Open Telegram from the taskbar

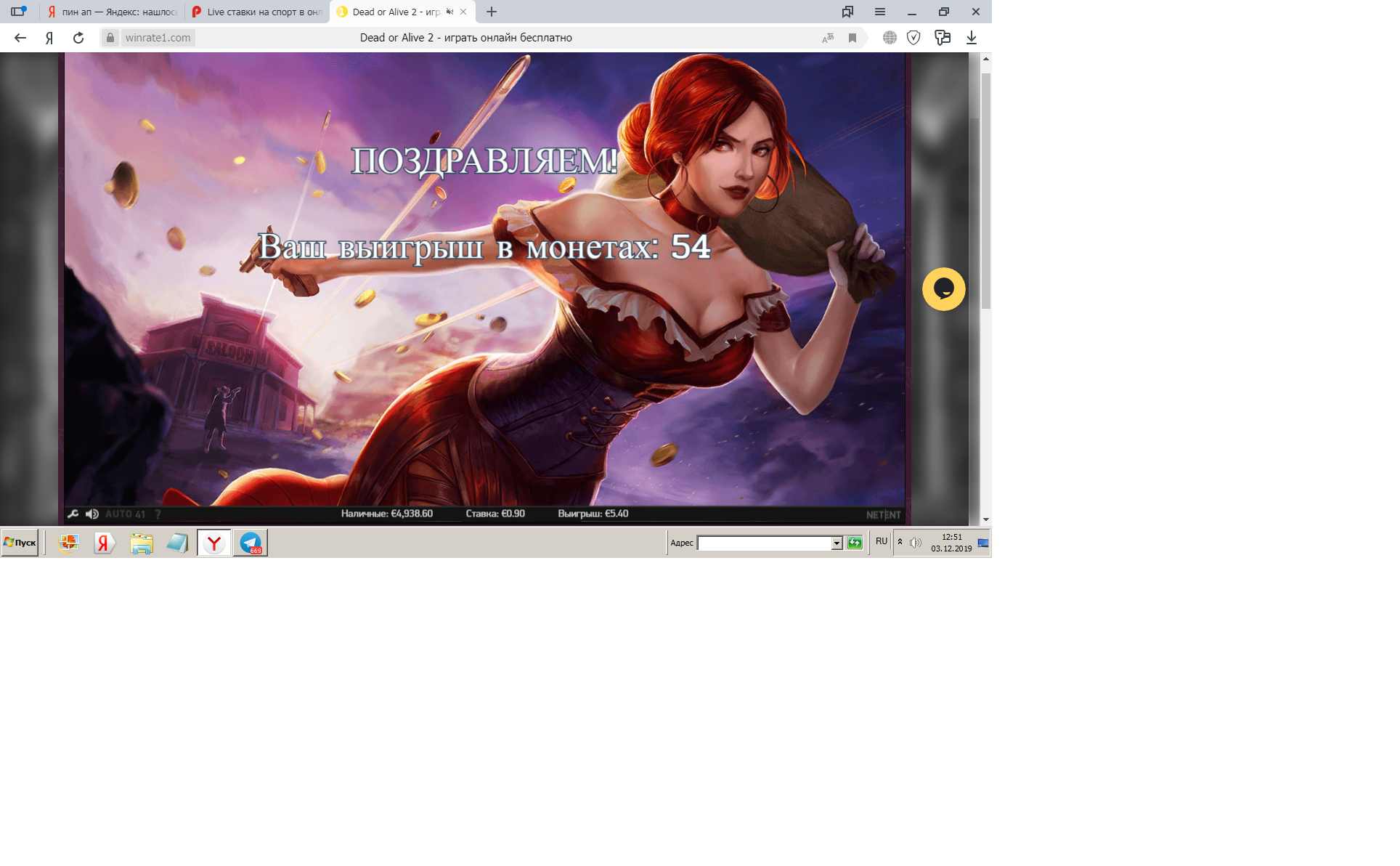click(251, 543)
